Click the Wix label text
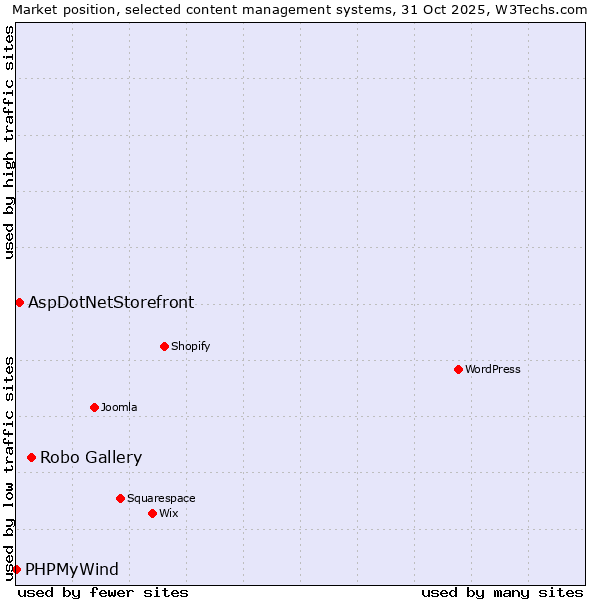This screenshot has width=600, height=600. click(169, 513)
